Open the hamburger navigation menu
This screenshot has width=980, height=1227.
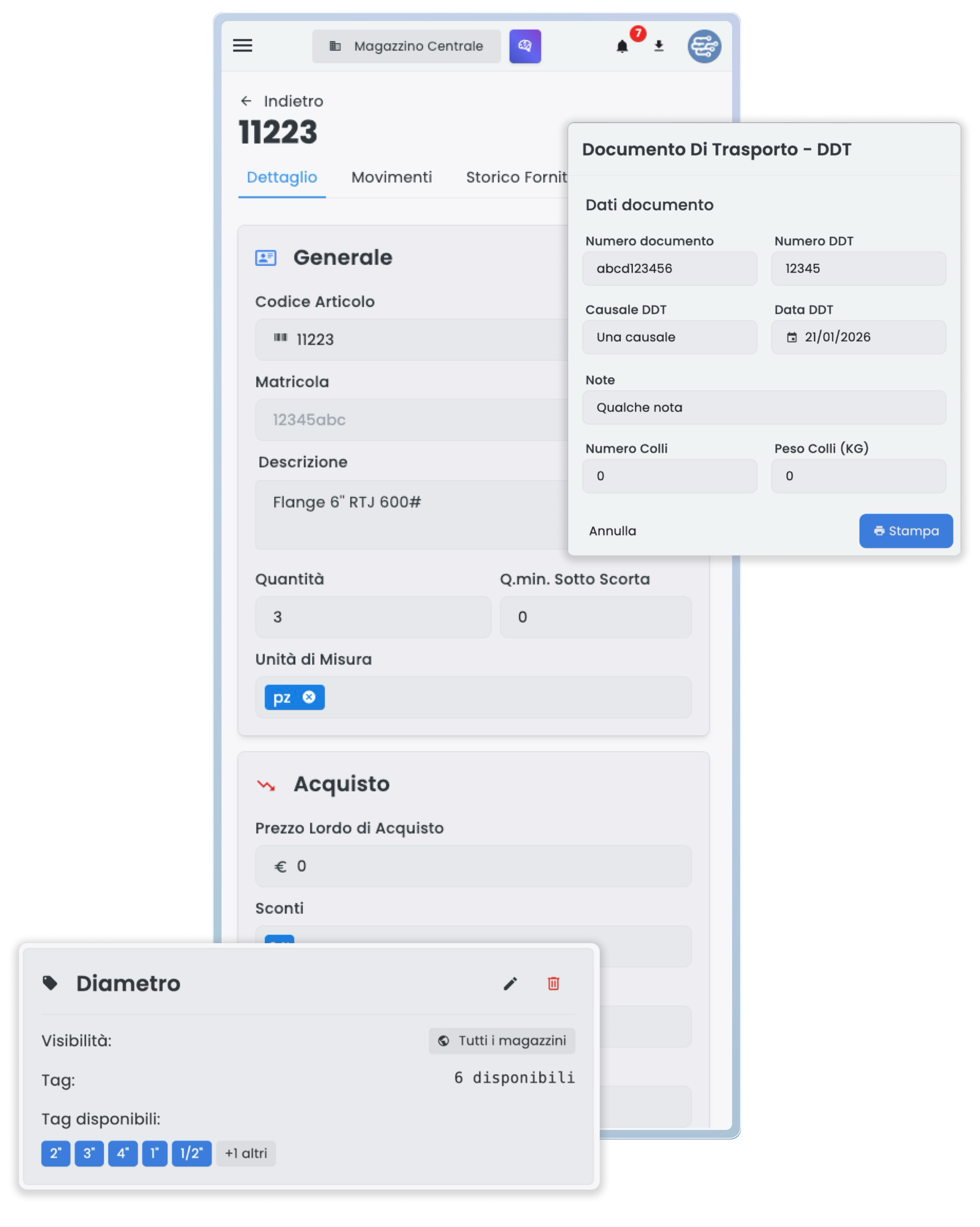241,45
